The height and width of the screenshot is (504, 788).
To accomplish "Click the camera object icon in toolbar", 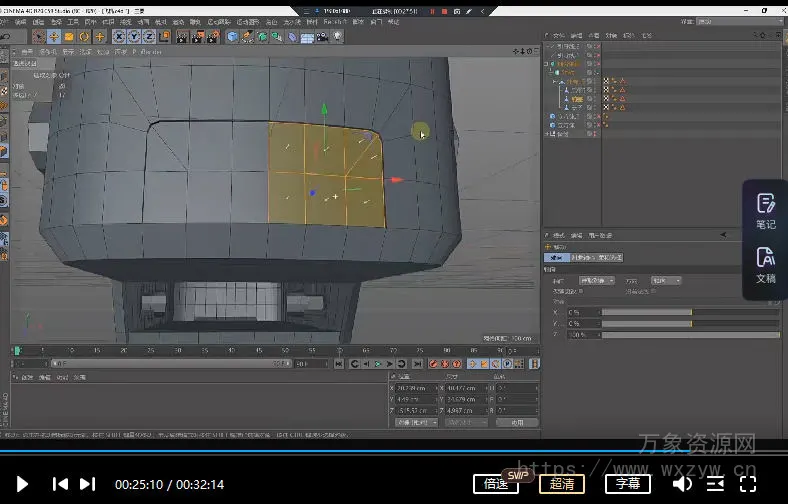I will pyautogui.click(x=322, y=37).
